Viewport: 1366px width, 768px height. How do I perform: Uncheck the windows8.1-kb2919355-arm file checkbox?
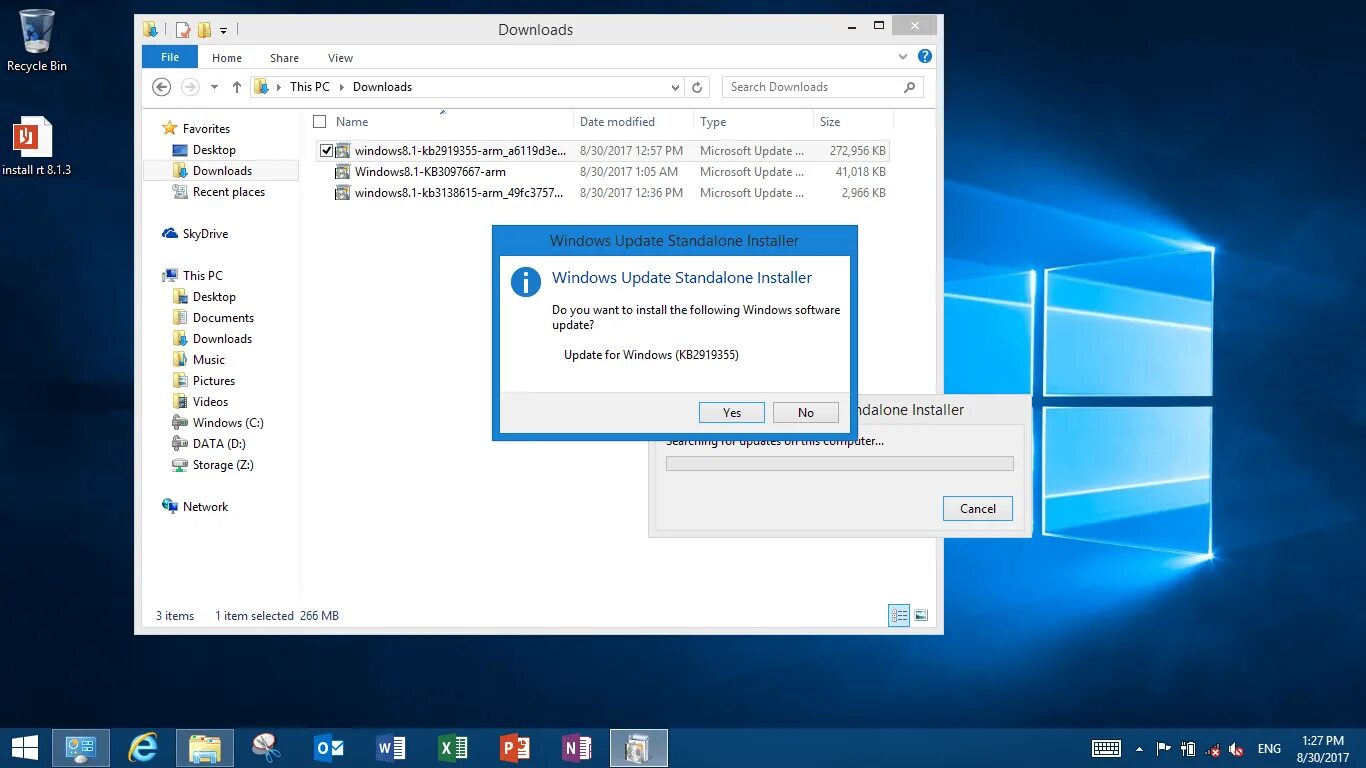pyautogui.click(x=326, y=151)
